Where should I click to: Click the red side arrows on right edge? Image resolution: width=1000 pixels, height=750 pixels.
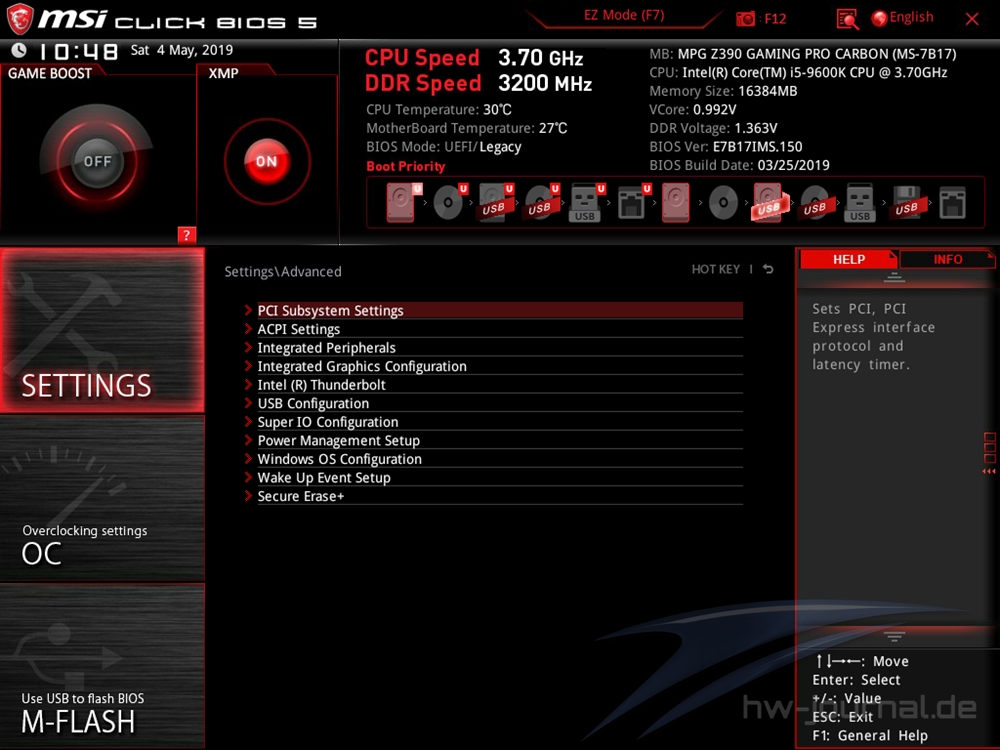click(x=989, y=471)
